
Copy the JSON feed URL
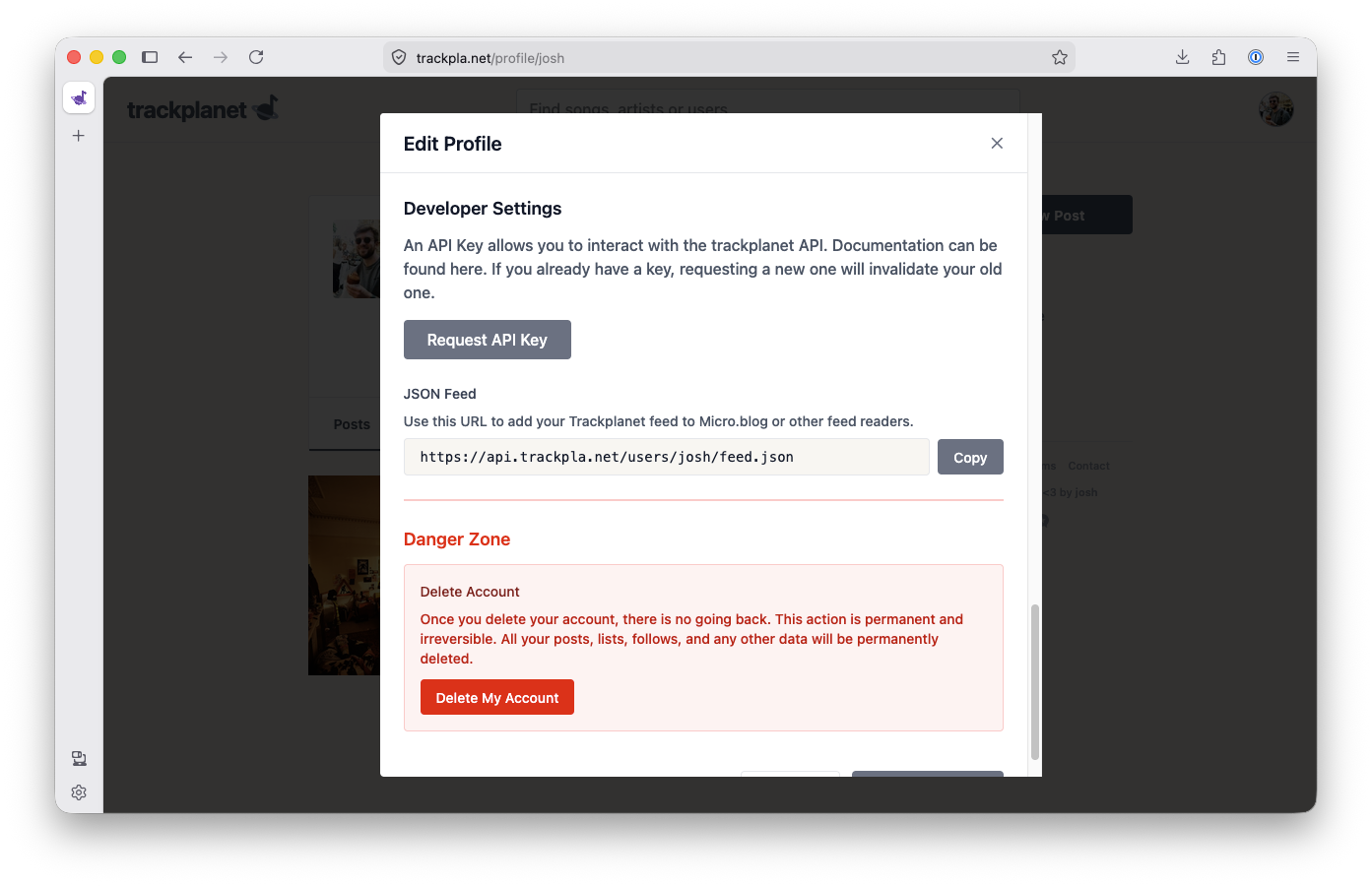(970, 457)
